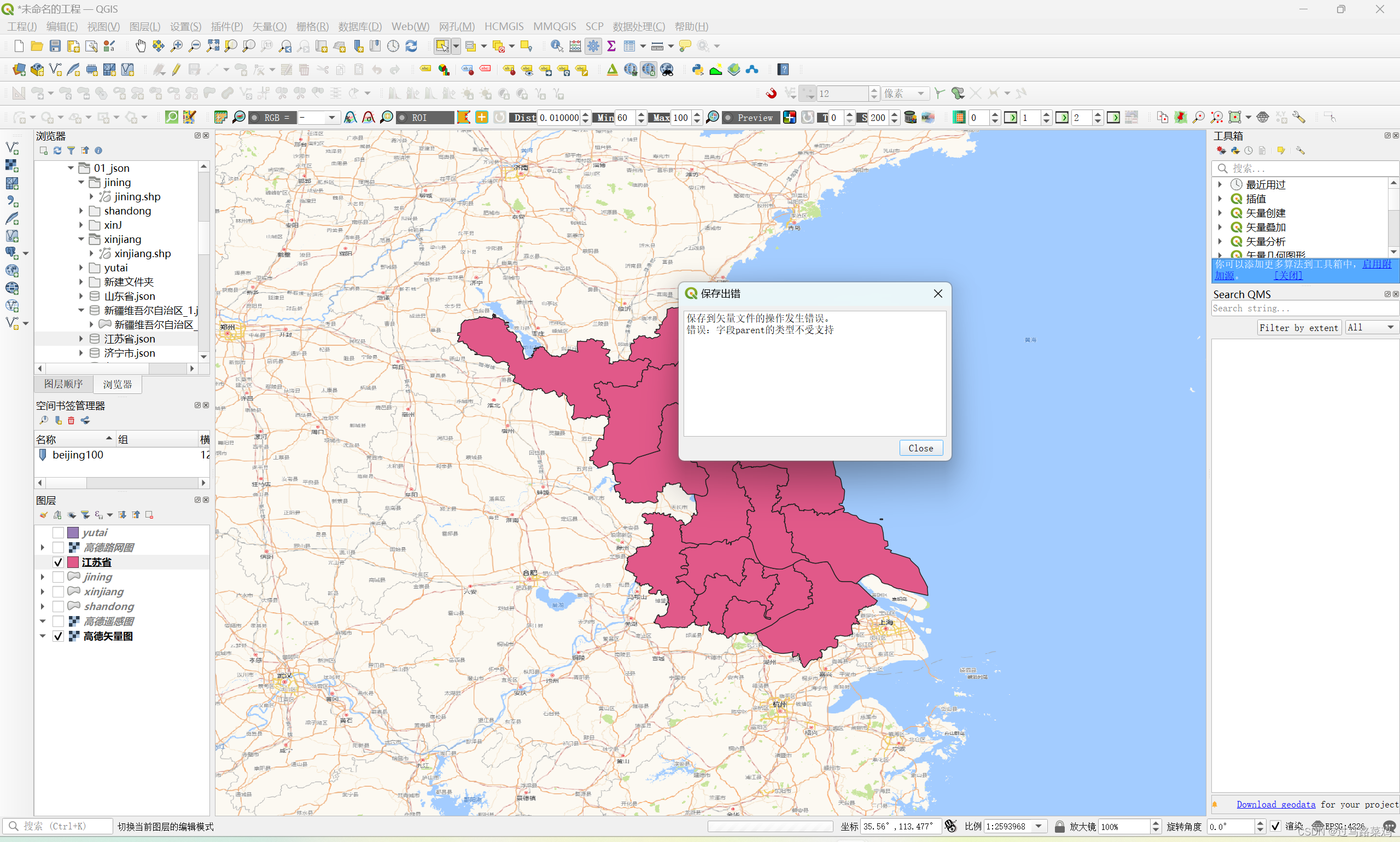The image size is (1400, 842).
Task: Click the Refresh map icon
Action: 412,46
